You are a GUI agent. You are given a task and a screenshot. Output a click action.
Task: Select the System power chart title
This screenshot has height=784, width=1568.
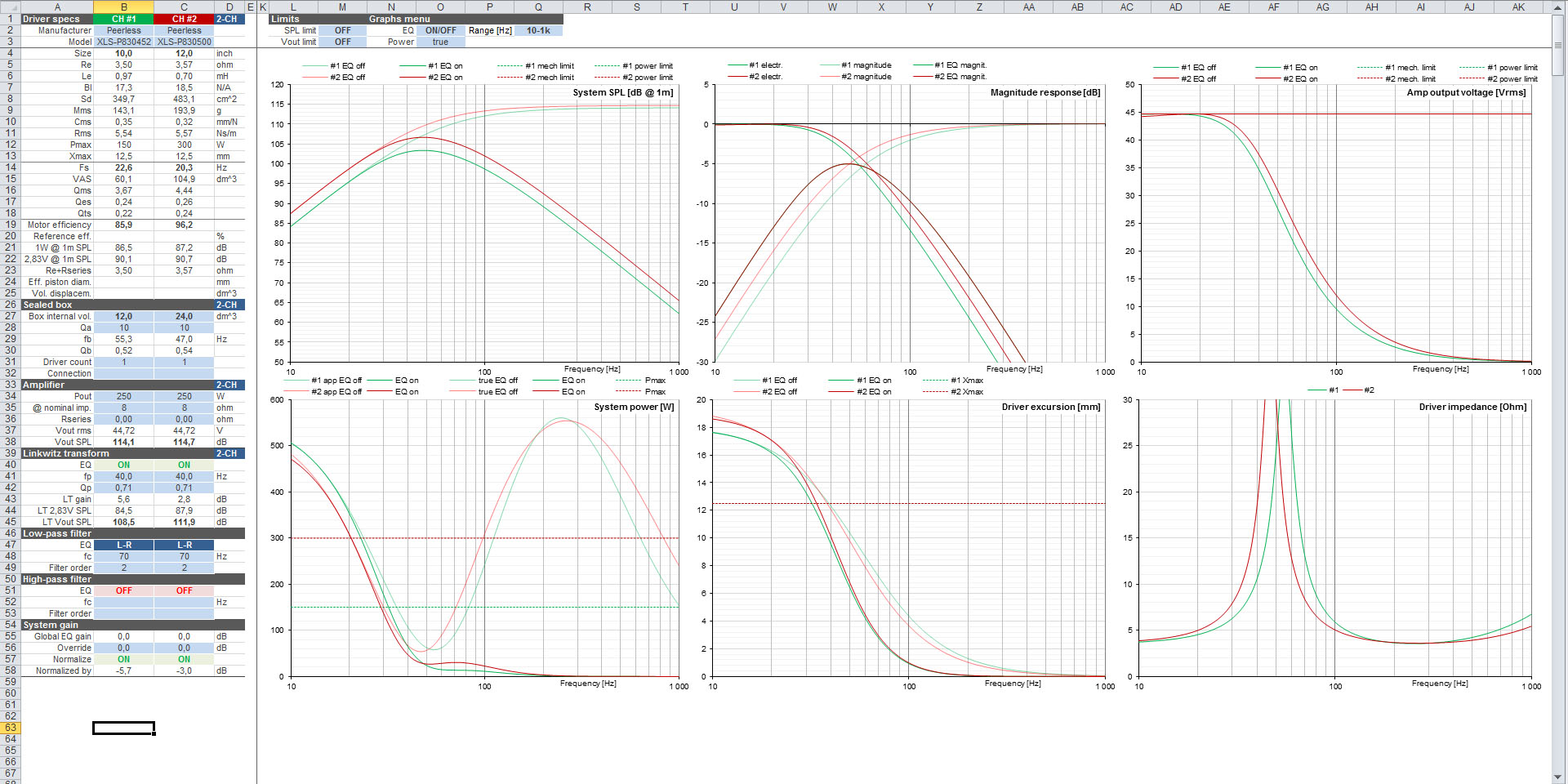tap(634, 407)
